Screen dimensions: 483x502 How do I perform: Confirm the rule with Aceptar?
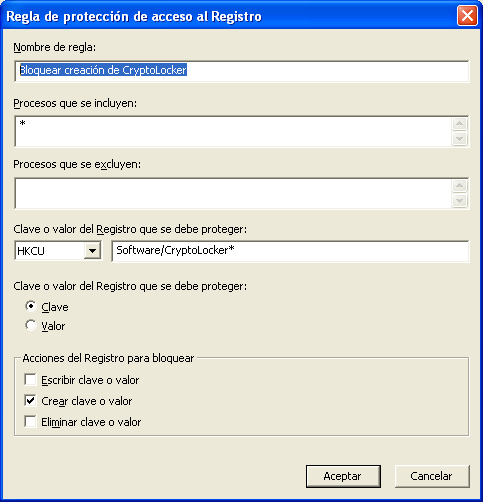coord(343,476)
